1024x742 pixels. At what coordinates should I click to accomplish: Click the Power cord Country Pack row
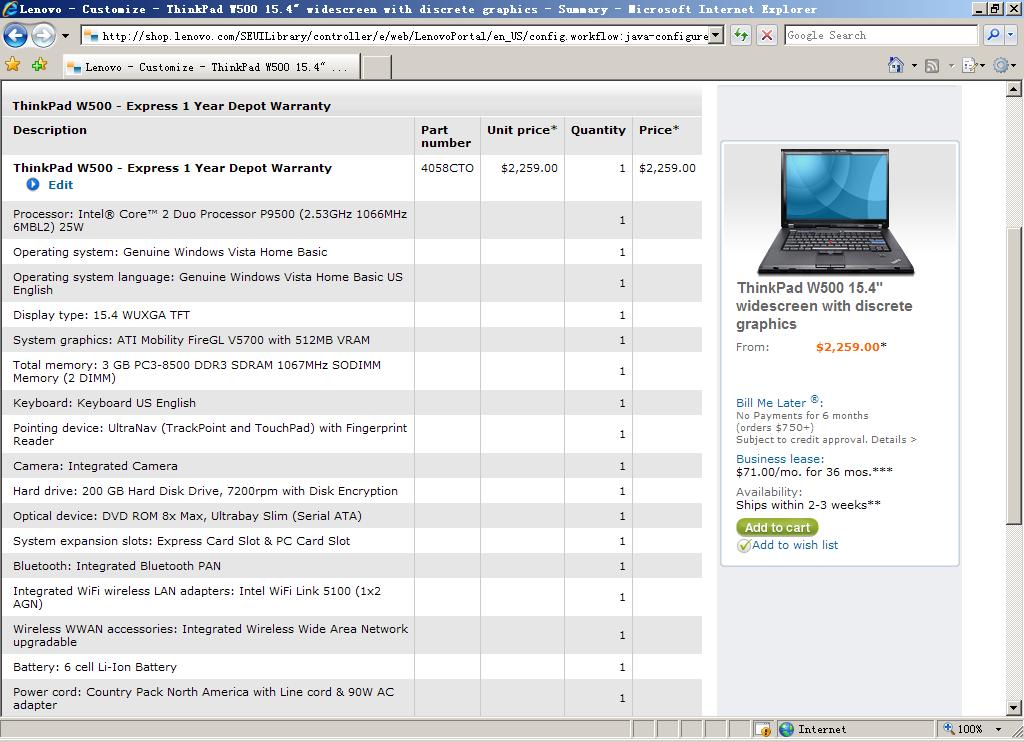[351, 698]
